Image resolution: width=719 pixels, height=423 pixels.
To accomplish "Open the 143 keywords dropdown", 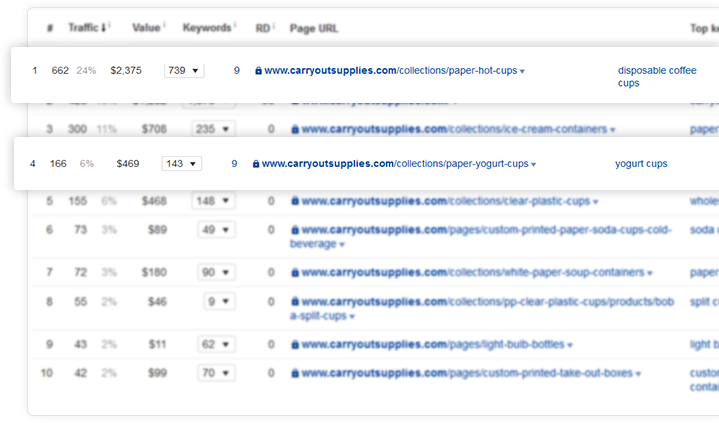I will click(x=182, y=164).
